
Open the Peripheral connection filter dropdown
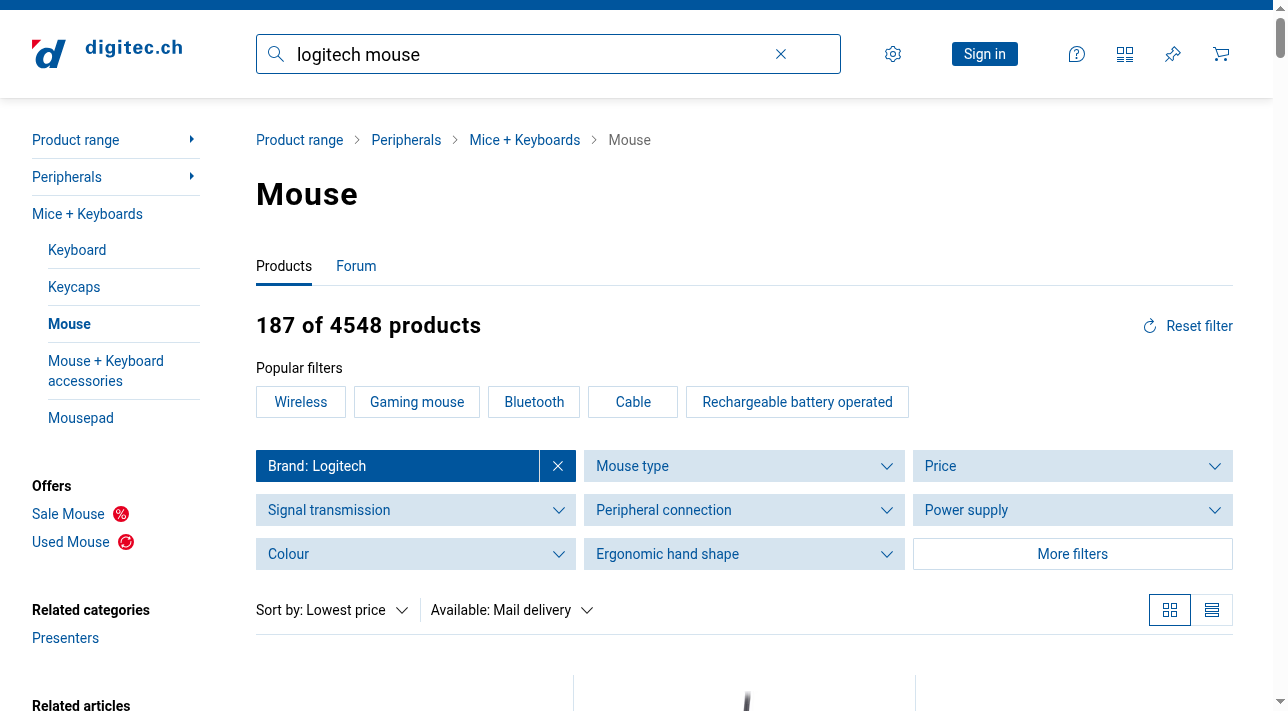click(x=744, y=510)
